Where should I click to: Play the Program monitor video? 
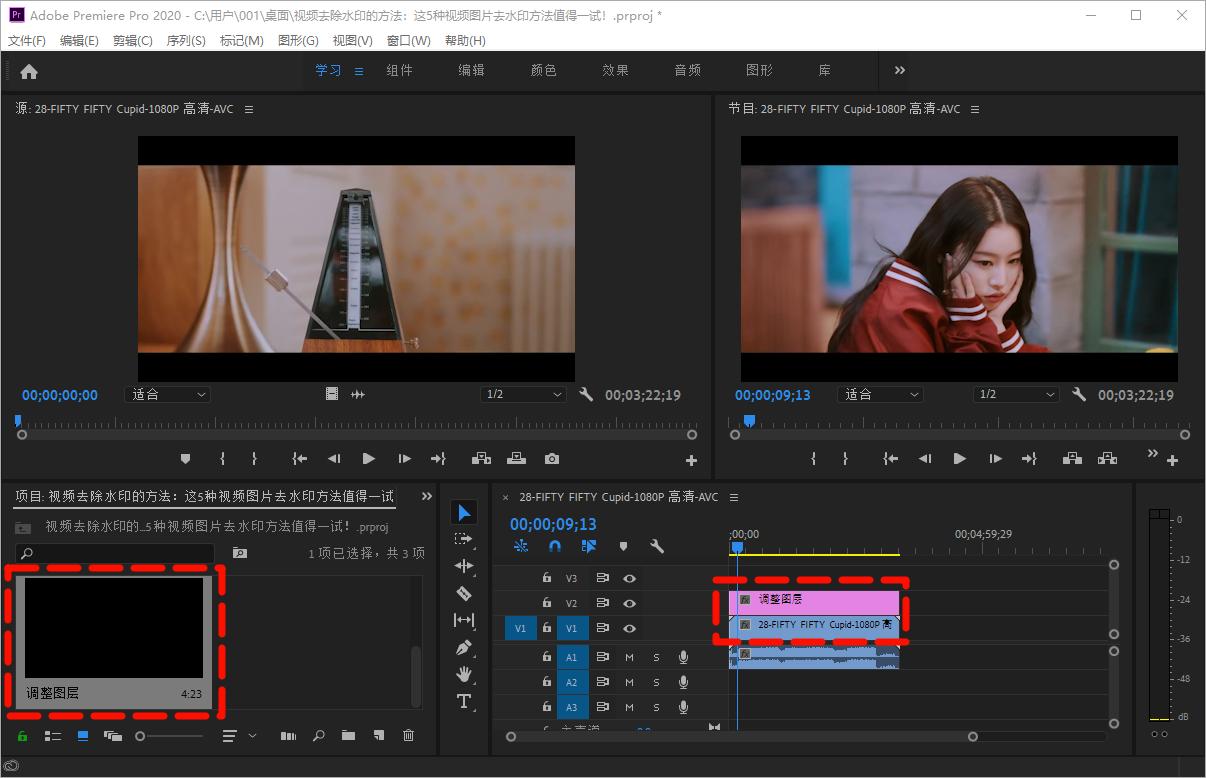pos(960,459)
